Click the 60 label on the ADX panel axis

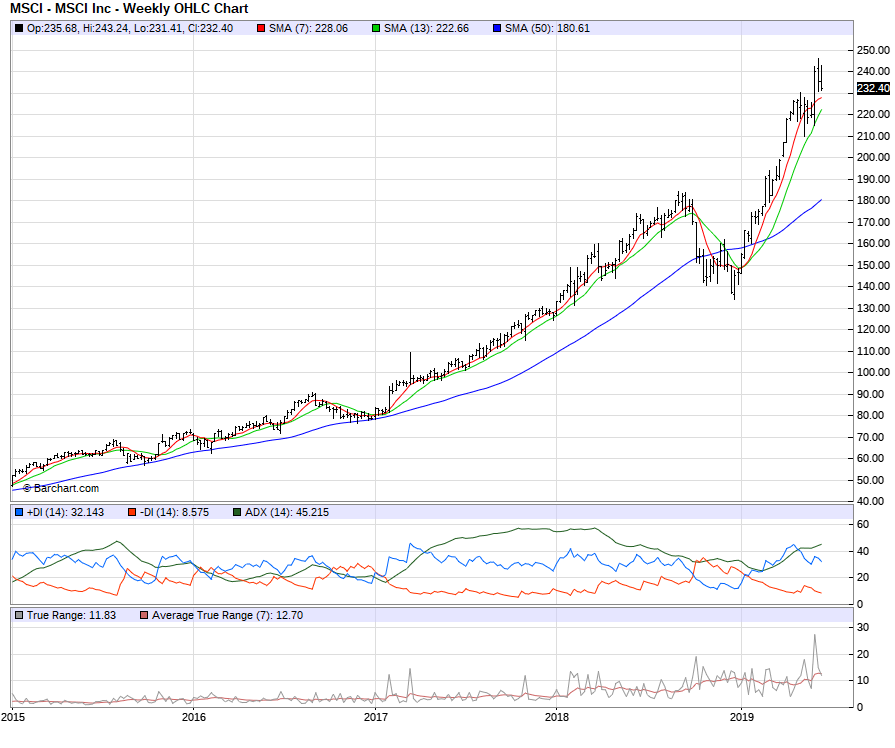pos(863,524)
